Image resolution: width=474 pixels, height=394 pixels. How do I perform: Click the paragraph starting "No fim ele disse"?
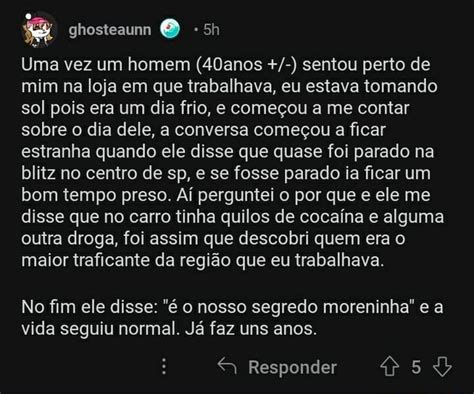[x=232, y=318]
